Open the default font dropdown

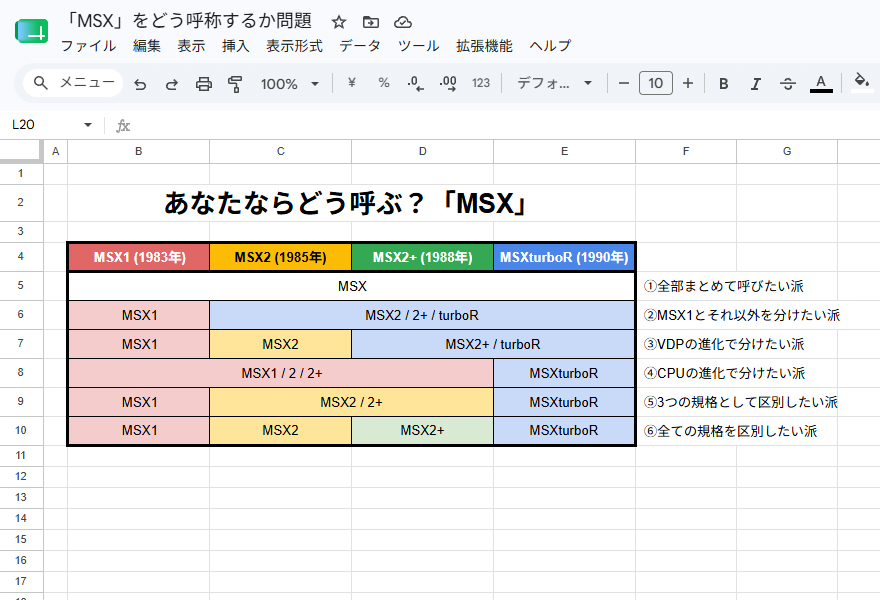click(554, 83)
